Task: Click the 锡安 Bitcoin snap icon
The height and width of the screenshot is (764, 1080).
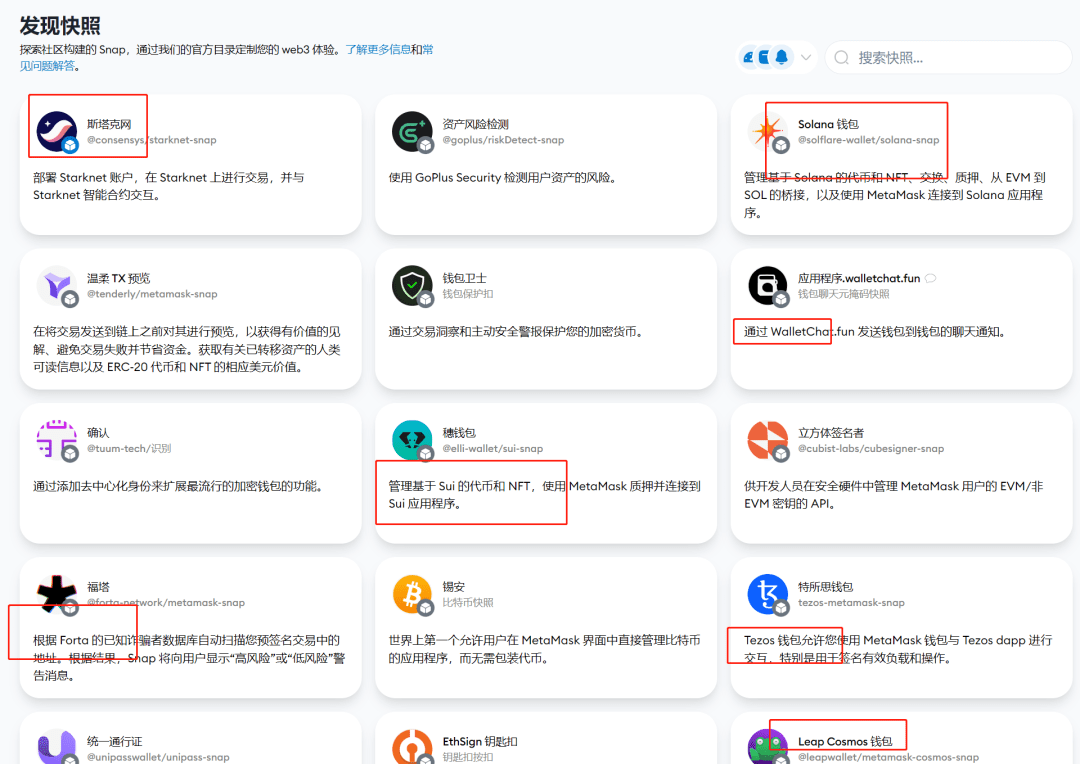Action: [x=413, y=593]
